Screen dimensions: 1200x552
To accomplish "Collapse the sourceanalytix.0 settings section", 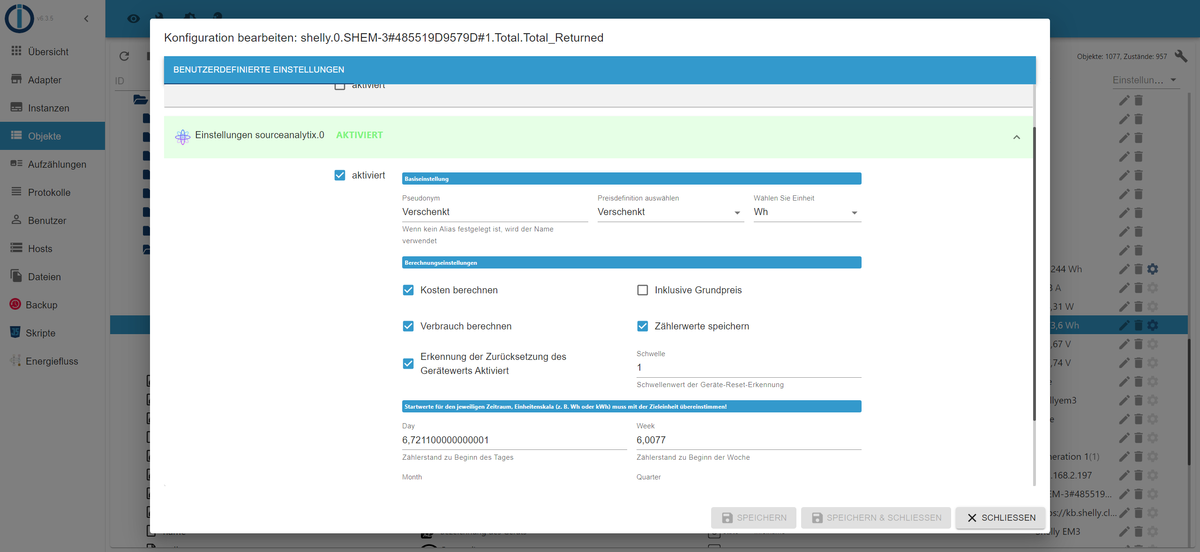I will pos(1016,137).
